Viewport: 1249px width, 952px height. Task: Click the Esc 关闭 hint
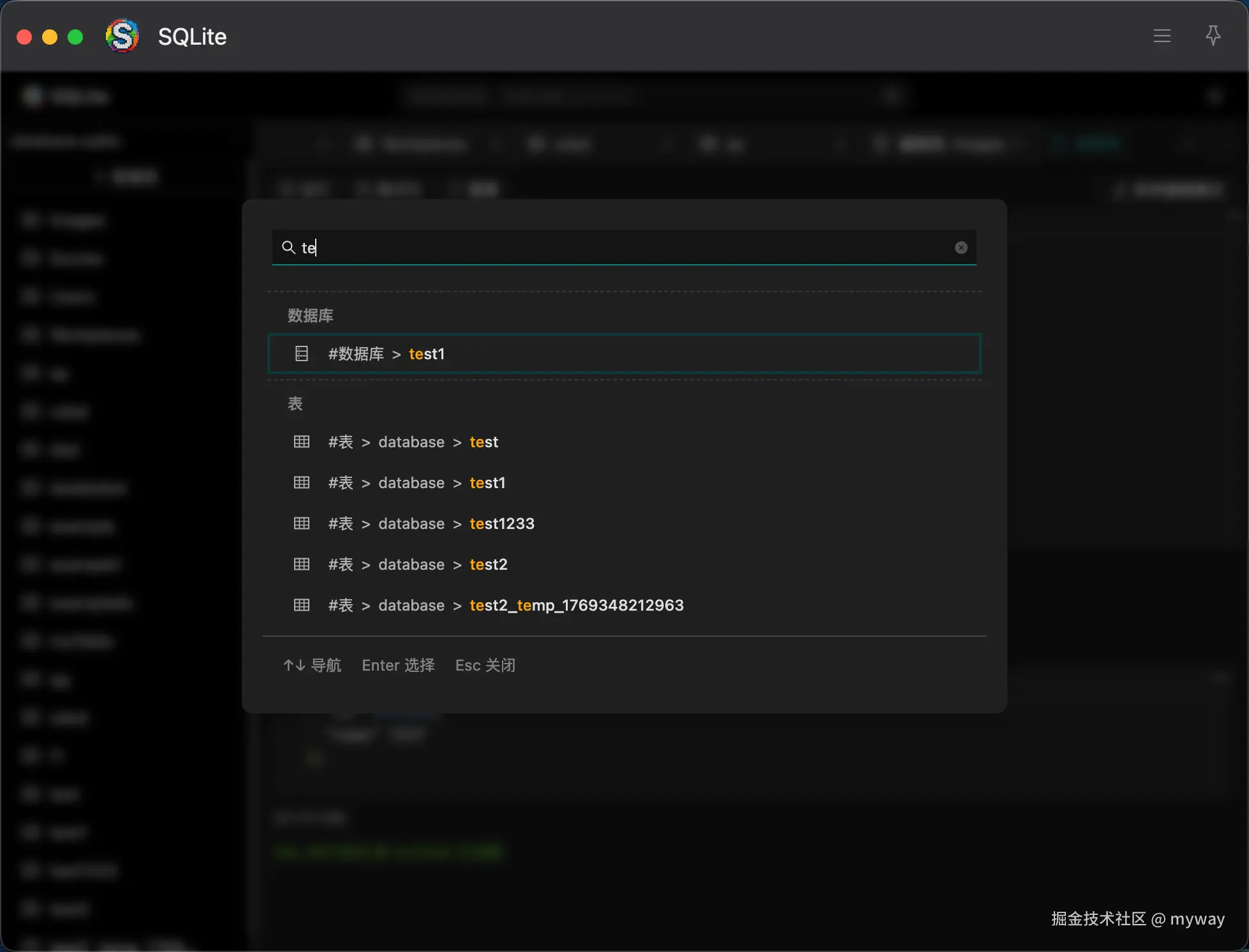point(485,666)
